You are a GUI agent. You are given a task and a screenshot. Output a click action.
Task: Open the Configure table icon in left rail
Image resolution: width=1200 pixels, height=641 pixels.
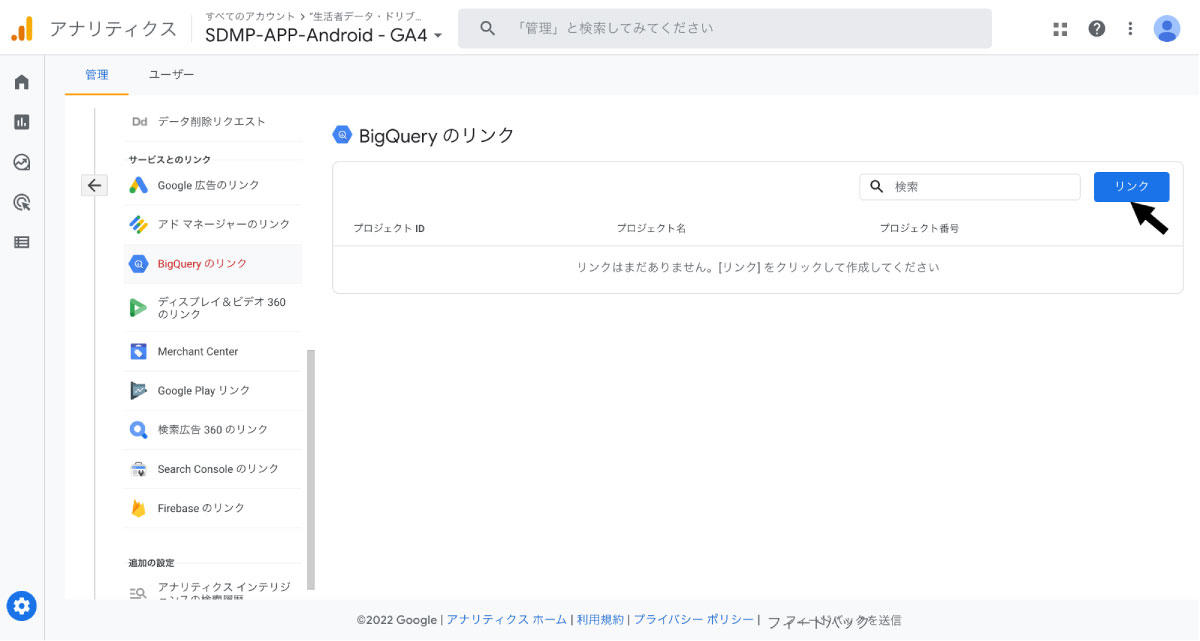tap(21, 242)
